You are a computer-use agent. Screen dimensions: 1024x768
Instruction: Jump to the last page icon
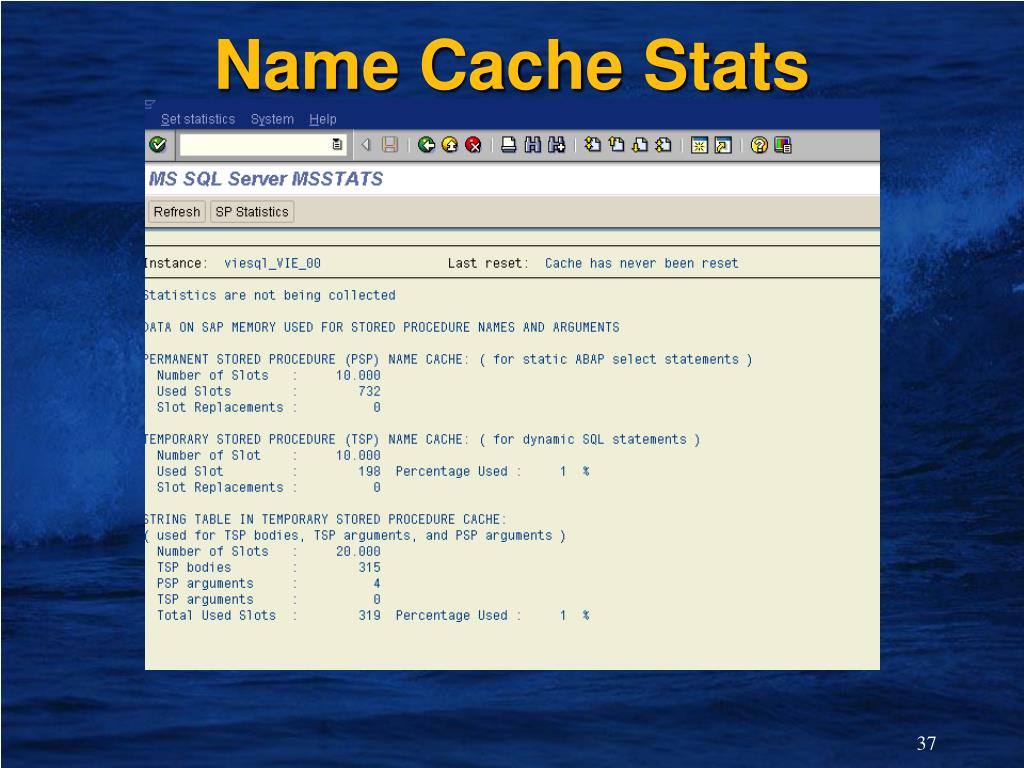point(664,144)
